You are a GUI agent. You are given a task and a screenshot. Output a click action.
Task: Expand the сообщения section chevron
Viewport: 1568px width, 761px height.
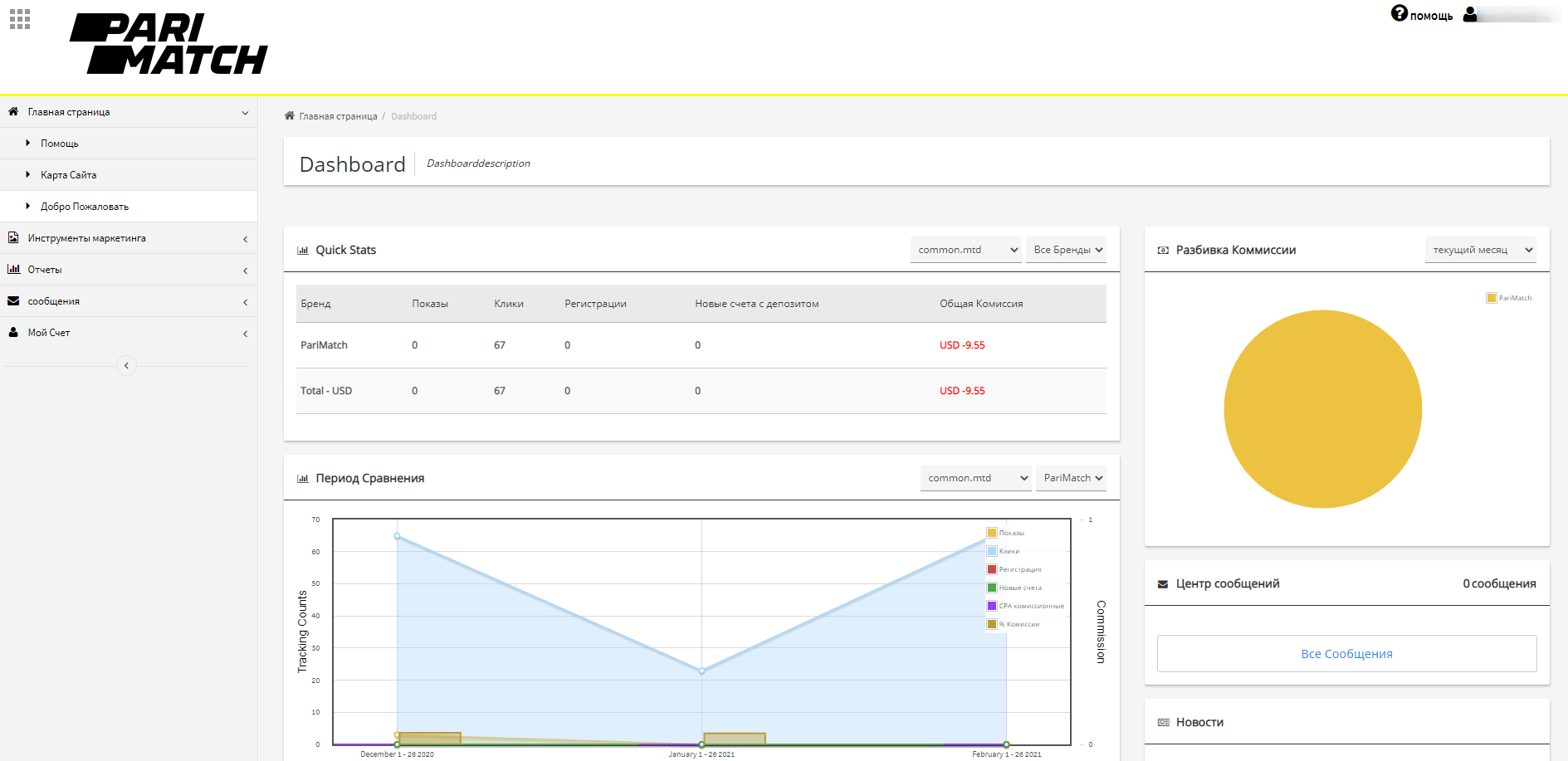pyautogui.click(x=245, y=302)
